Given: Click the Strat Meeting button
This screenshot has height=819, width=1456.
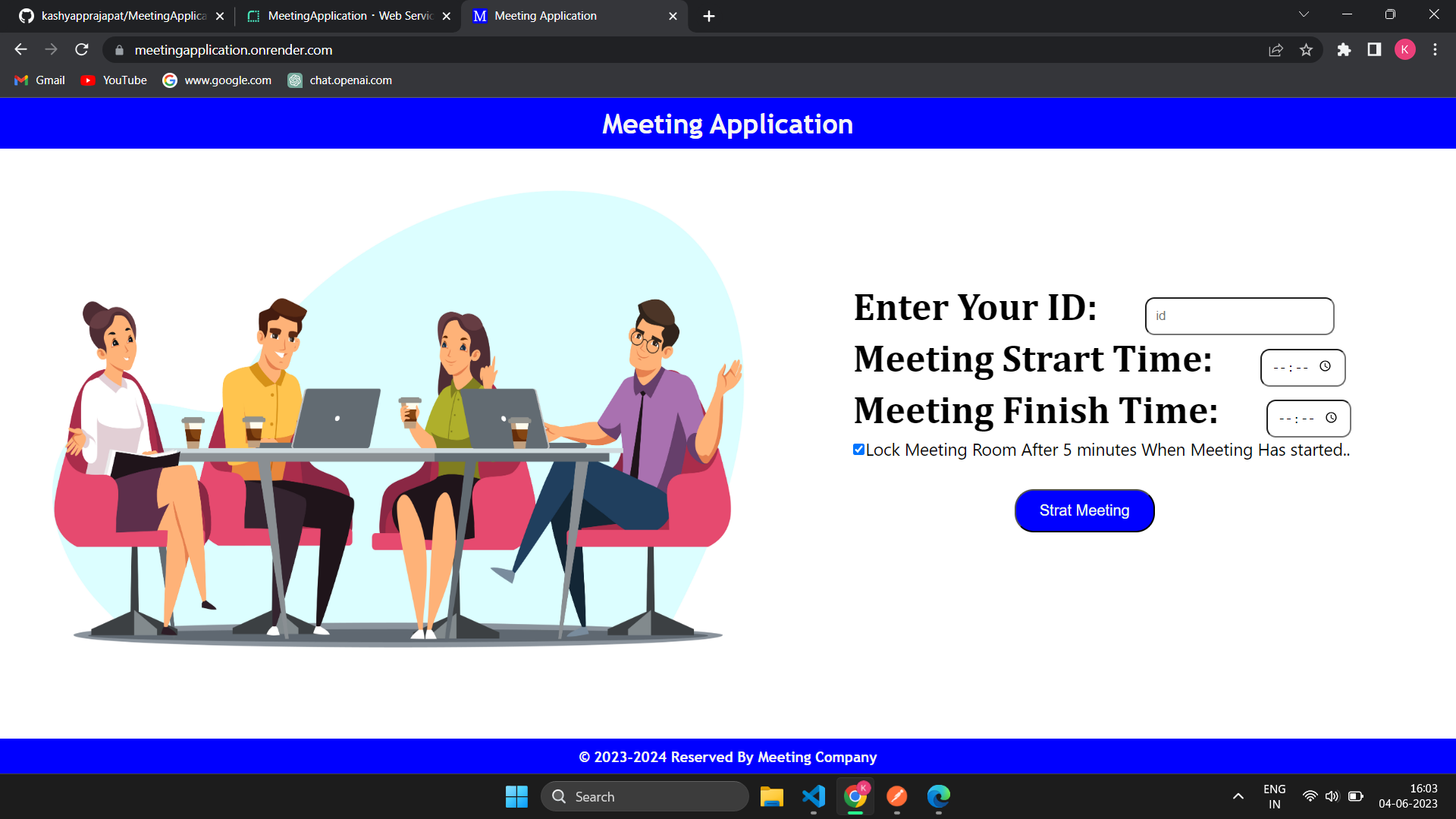Looking at the screenshot, I should coord(1084,510).
